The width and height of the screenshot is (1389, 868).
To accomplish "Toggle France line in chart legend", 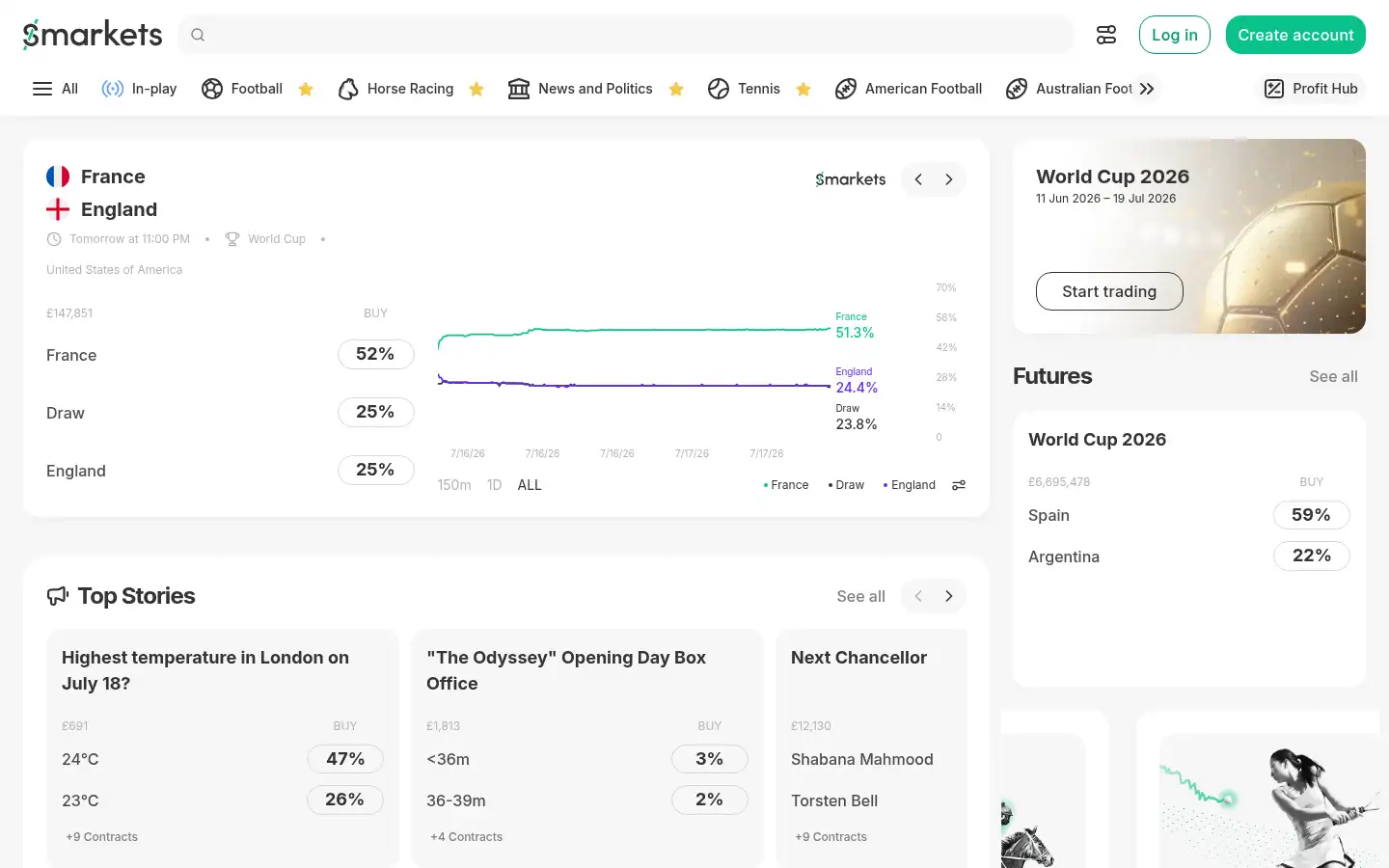I will tap(786, 485).
